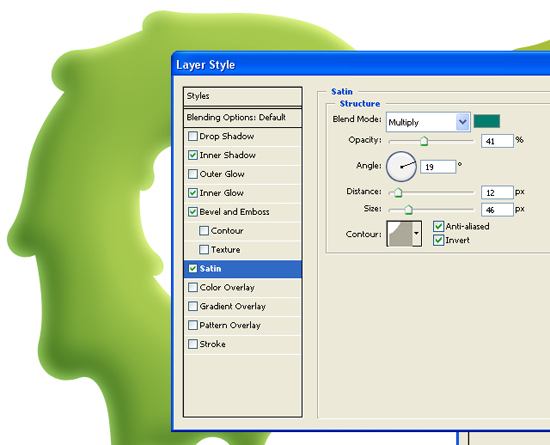Click the Angle dial control
This screenshot has width=550, height=445.
[401, 167]
